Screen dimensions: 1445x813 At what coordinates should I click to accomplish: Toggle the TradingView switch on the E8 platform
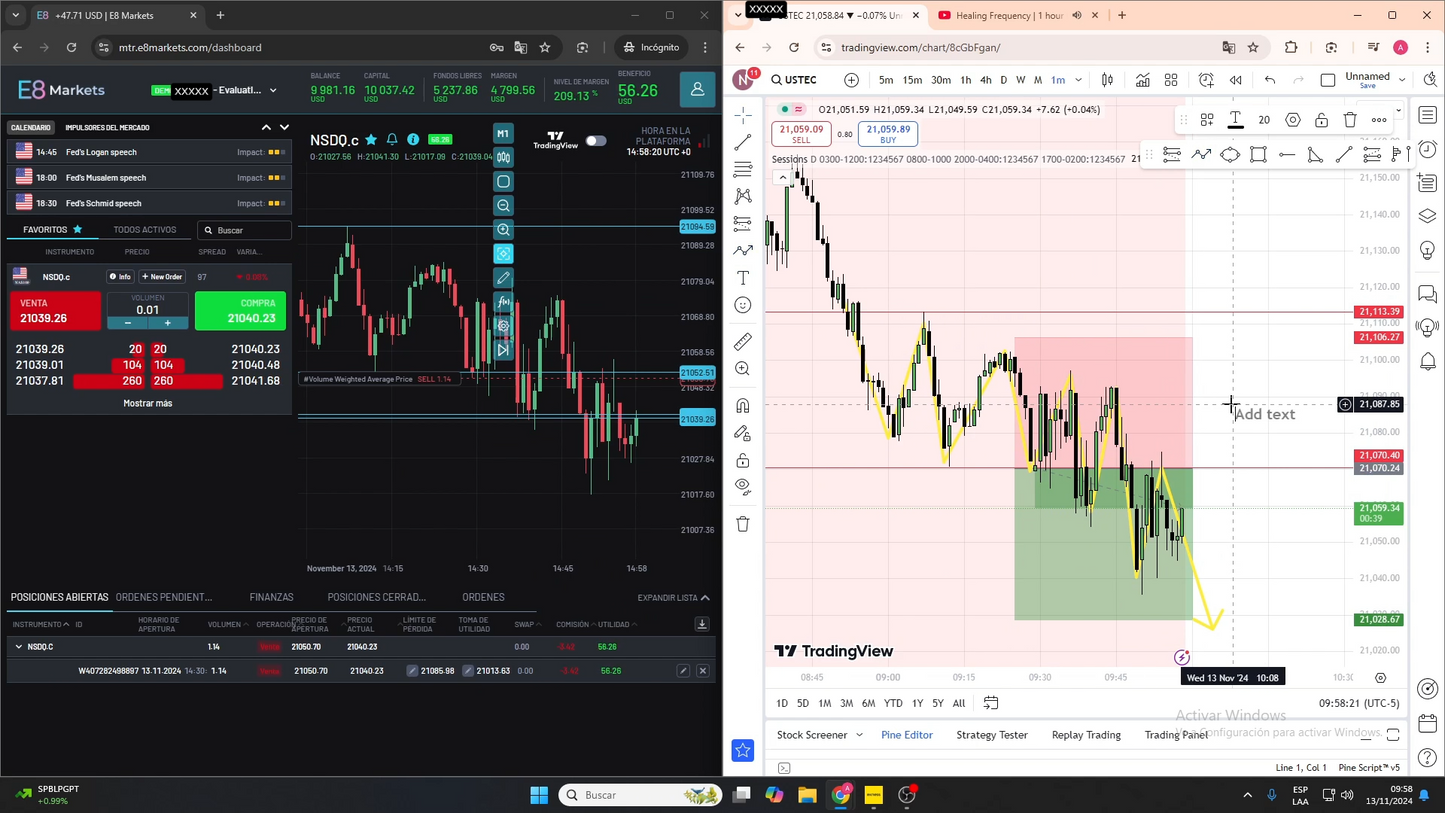click(596, 141)
